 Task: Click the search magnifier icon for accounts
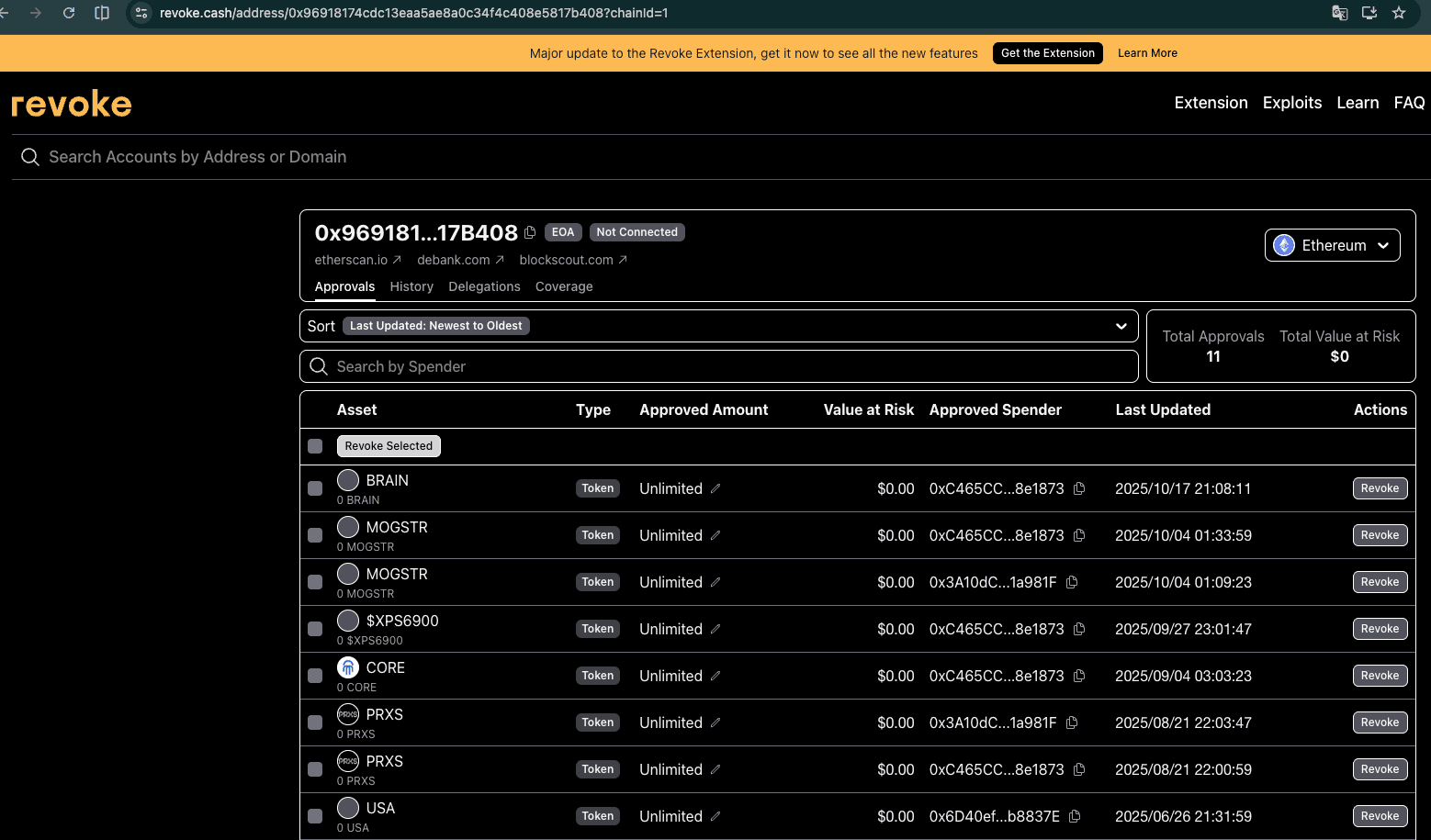coord(30,157)
